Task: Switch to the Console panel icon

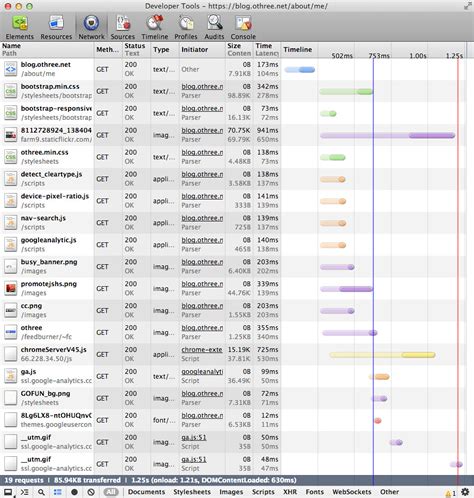Action: tap(243, 23)
